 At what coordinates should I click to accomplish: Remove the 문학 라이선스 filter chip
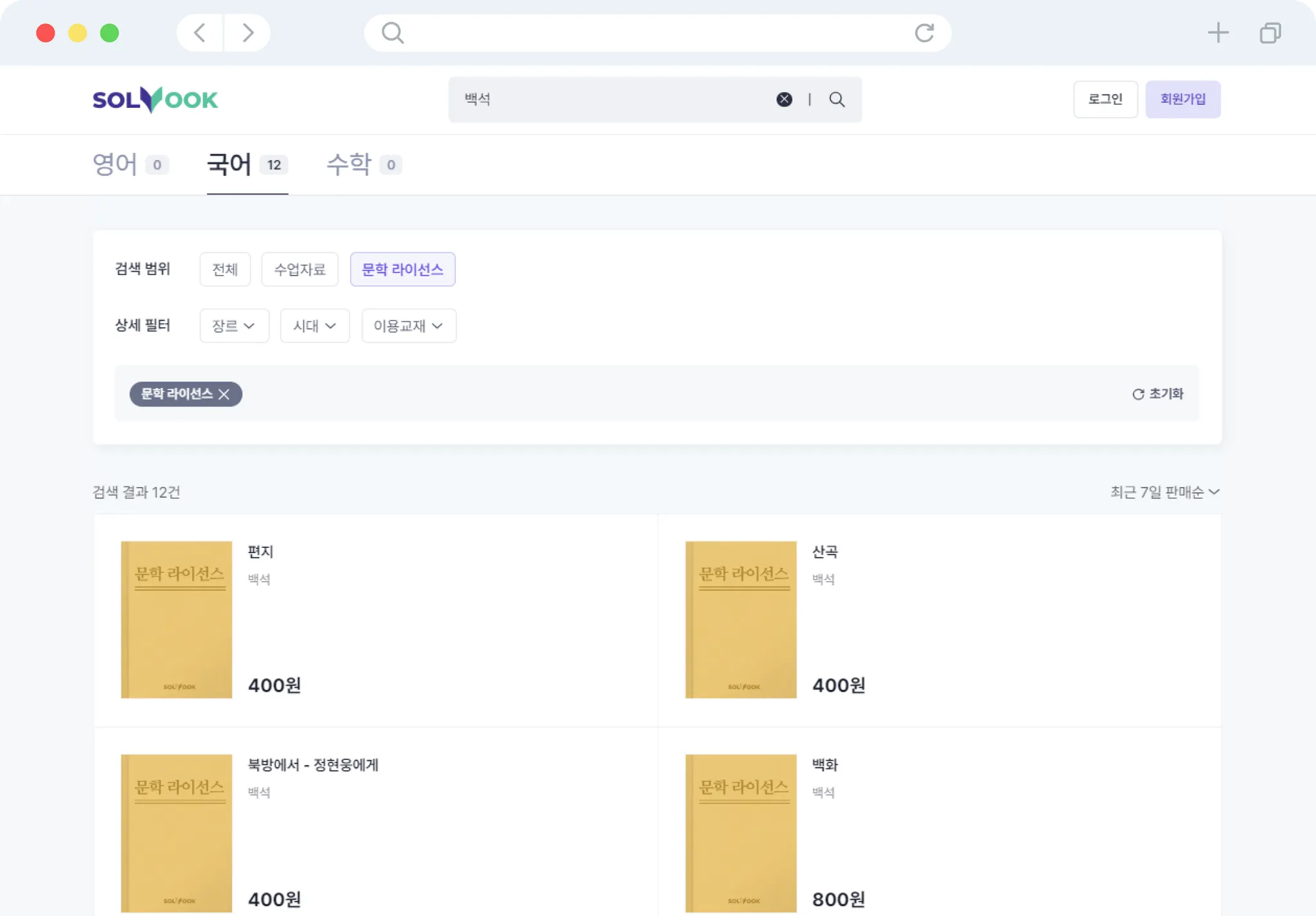224,394
